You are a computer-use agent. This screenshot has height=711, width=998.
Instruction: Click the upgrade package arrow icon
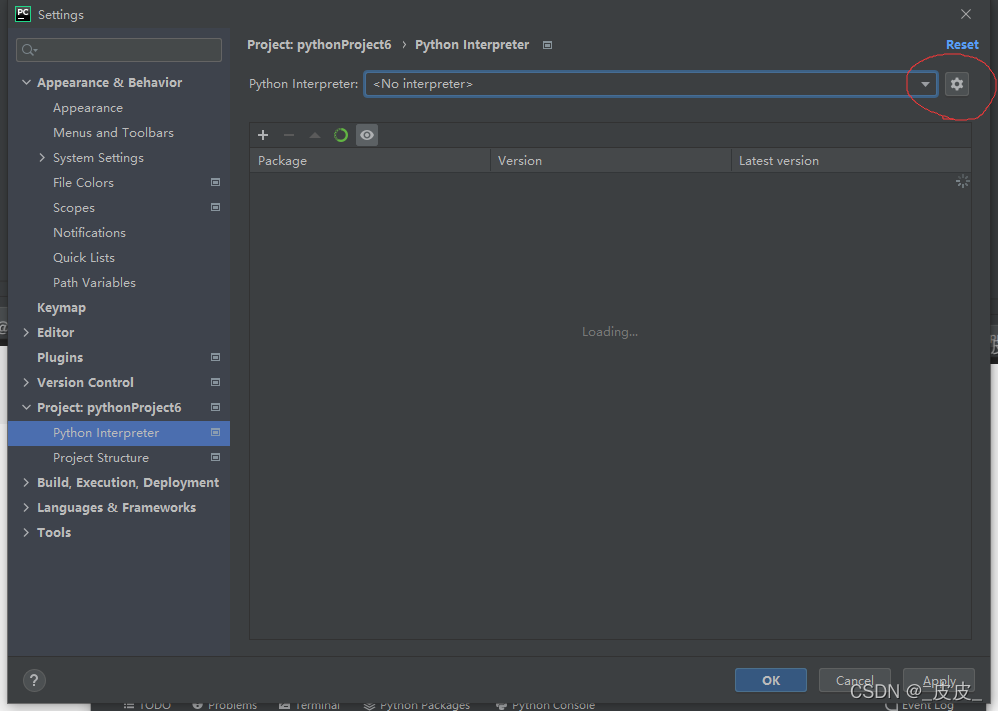coord(315,135)
